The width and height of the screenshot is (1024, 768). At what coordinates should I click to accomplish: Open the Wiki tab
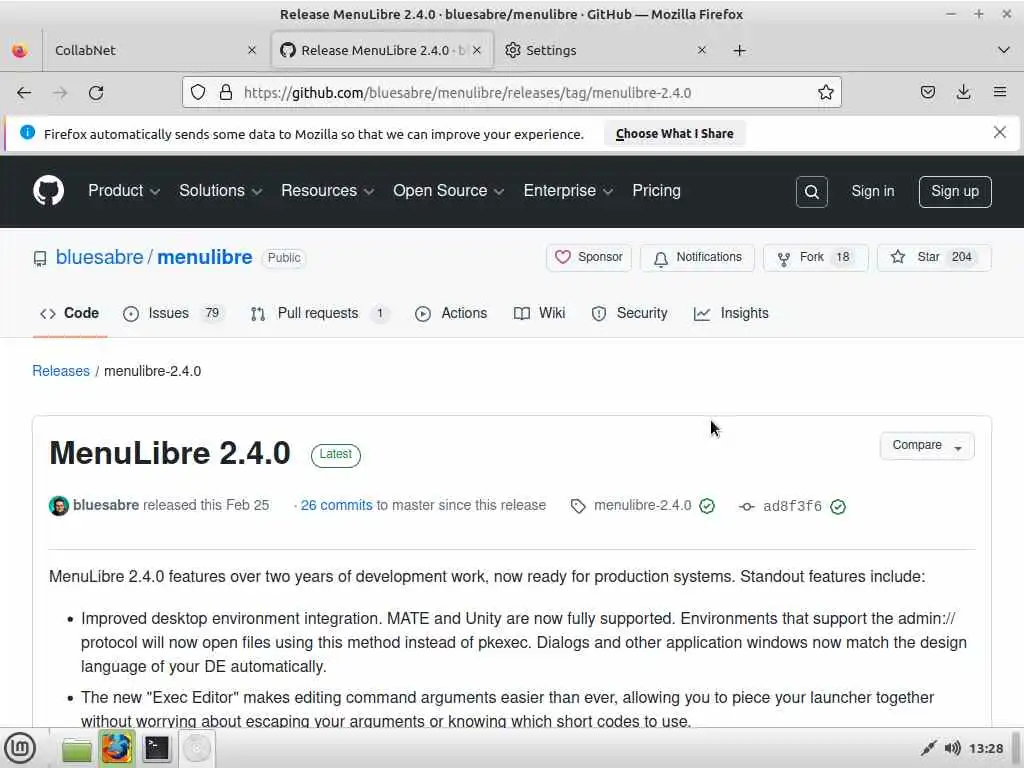click(539, 313)
